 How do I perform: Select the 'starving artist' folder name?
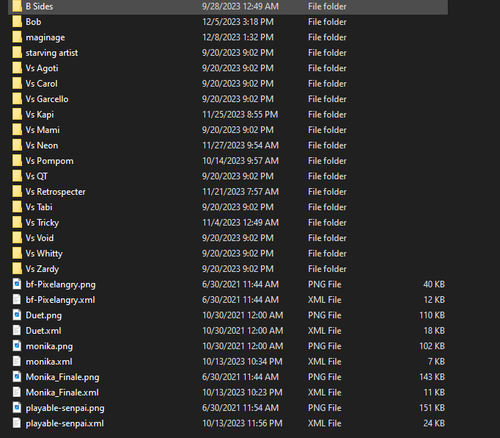(52, 53)
